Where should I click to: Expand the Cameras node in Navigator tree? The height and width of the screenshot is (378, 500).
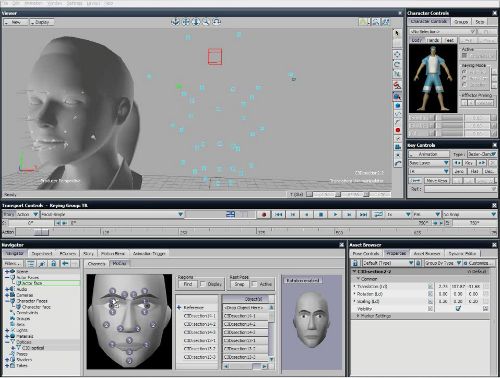tap(7, 295)
